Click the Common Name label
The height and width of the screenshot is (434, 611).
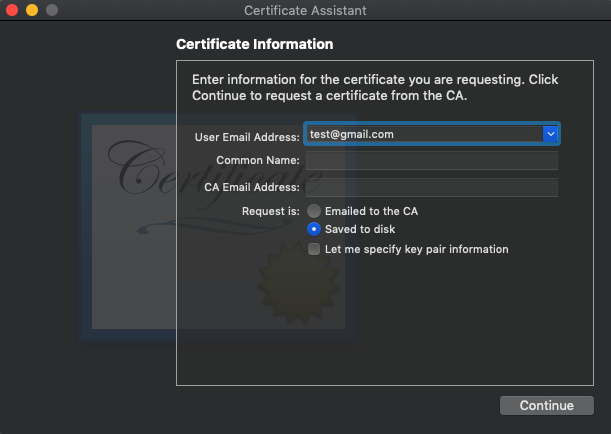pyautogui.click(x=257, y=161)
